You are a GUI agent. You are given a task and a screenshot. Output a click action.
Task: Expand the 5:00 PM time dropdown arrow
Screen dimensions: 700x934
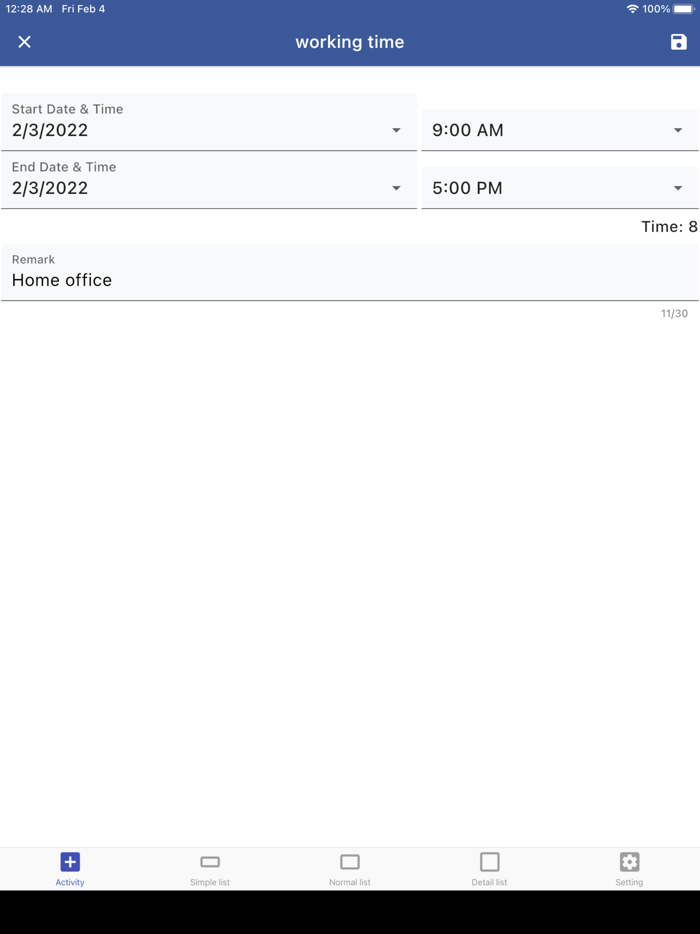[x=678, y=189]
